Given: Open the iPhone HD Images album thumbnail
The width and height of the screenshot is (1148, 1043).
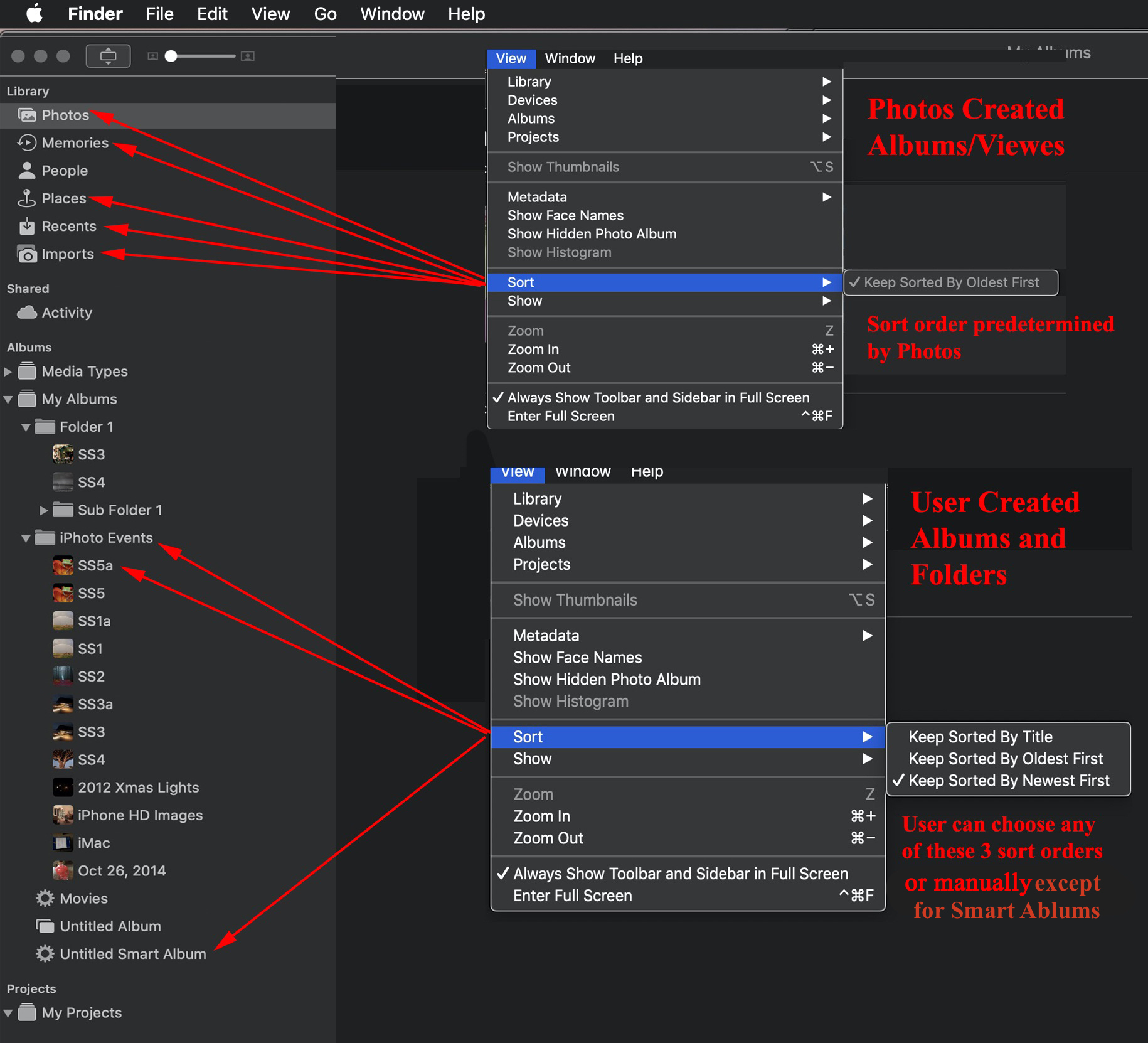Looking at the screenshot, I should pos(63,815).
